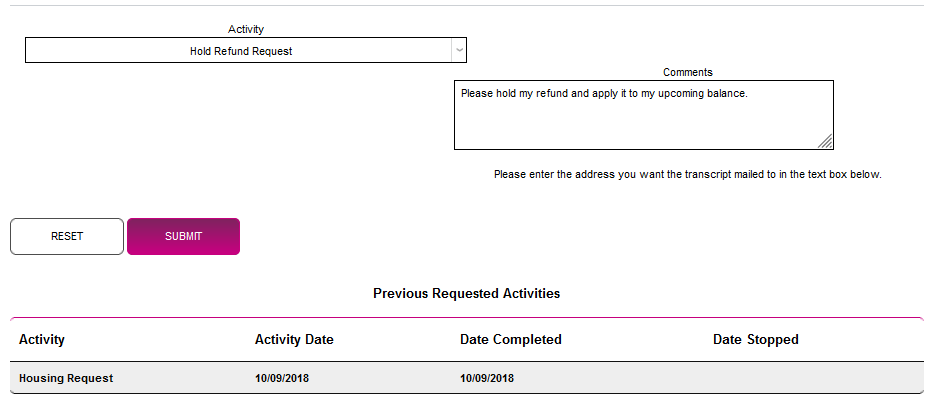The image size is (936, 400).
Task: Click the Previous Requested Activities heading
Action: click(x=466, y=294)
